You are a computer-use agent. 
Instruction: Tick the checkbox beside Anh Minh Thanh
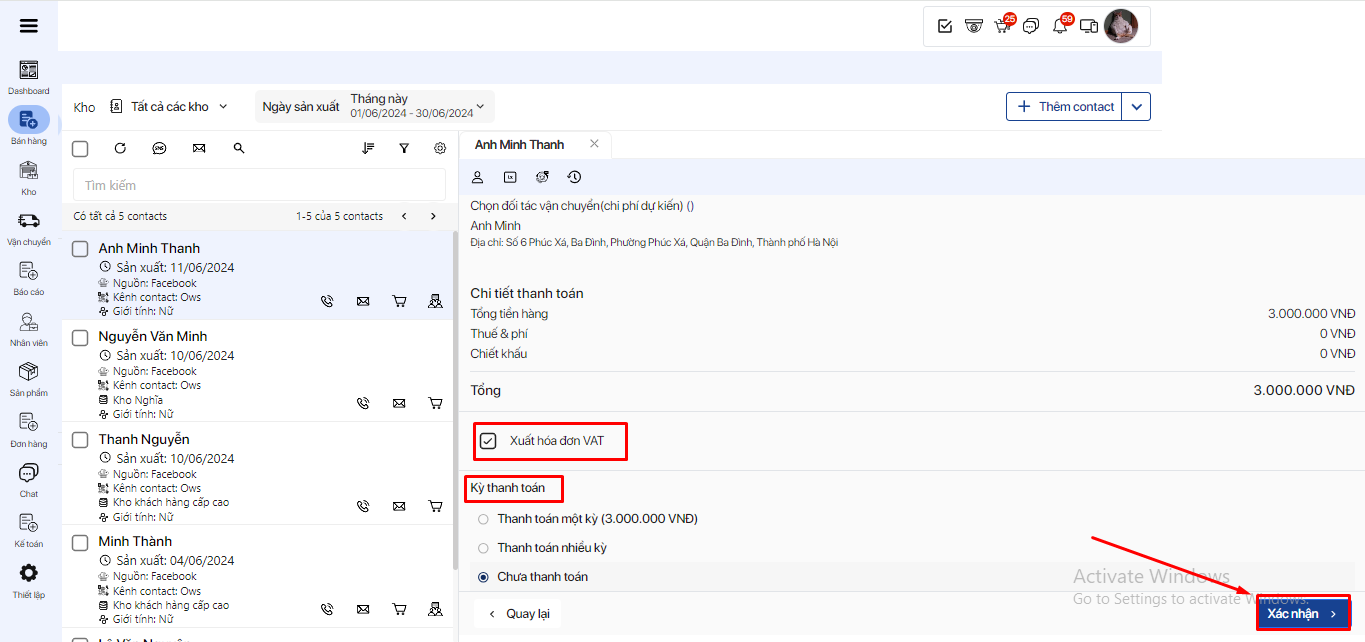pyautogui.click(x=81, y=249)
